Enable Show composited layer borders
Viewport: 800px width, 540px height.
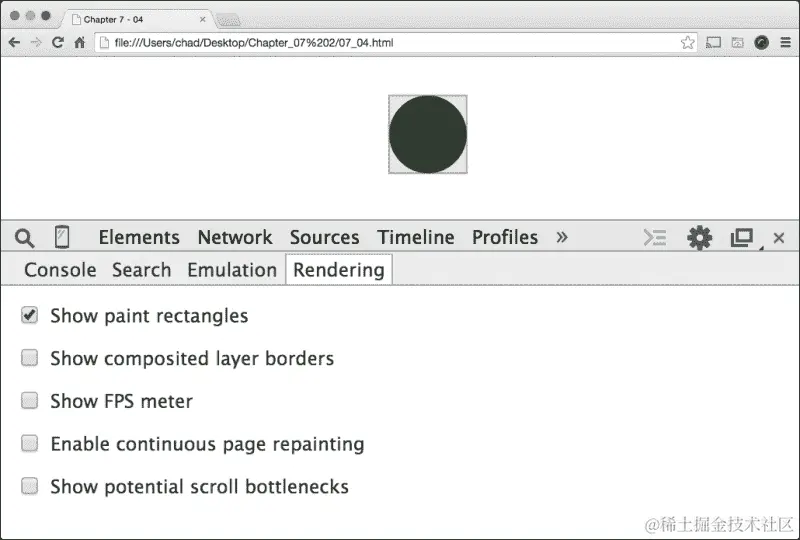click(x=29, y=358)
